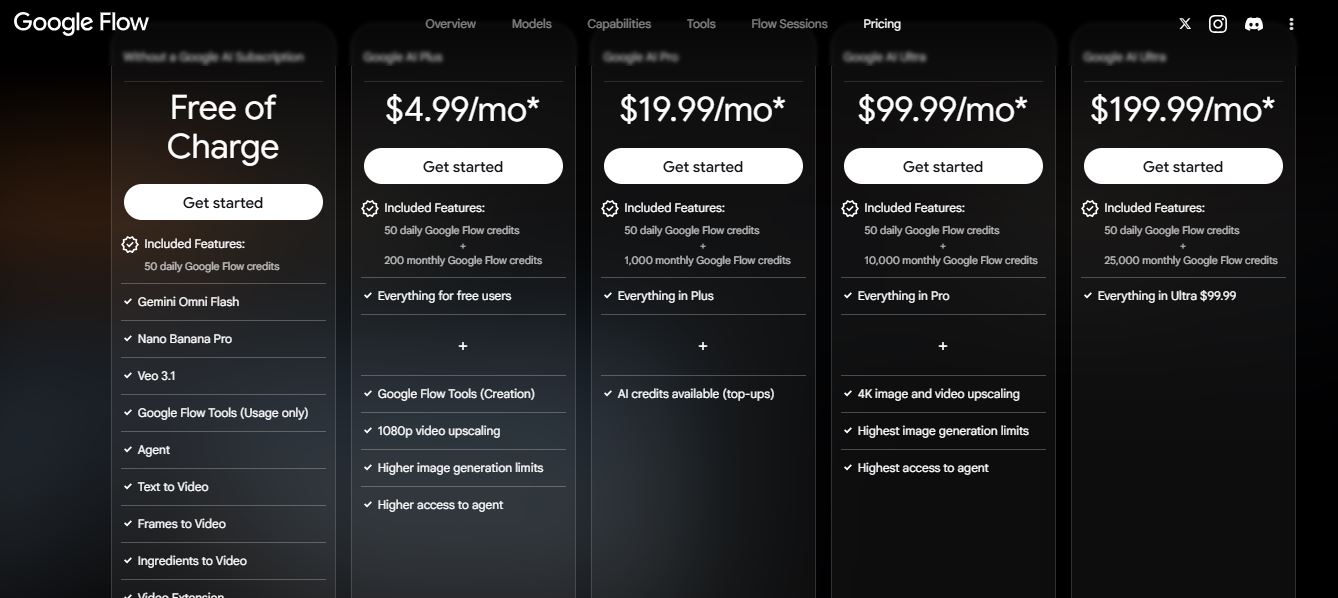Open the X (Twitter) social icon
The width and height of the screenshot is (1338, 598).
1185,24
